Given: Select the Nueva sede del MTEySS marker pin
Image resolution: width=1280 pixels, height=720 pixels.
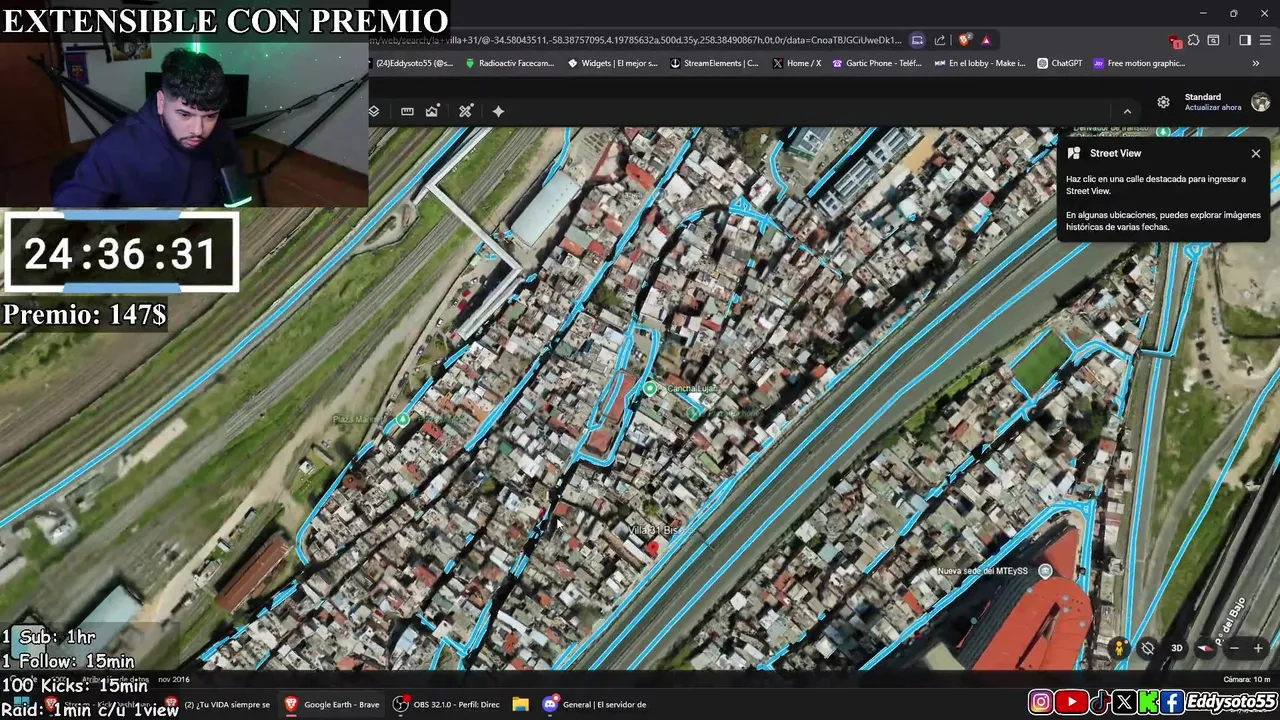Looking at the screenshot, I should pyautogui.click(x=1045, y=571).
